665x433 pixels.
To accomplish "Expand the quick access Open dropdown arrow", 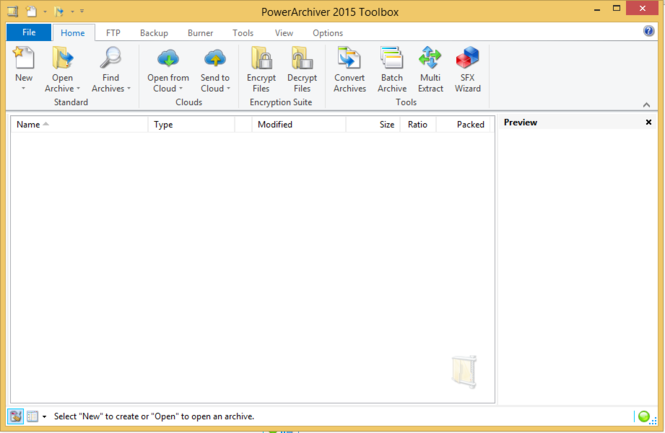I will (73, 11).
